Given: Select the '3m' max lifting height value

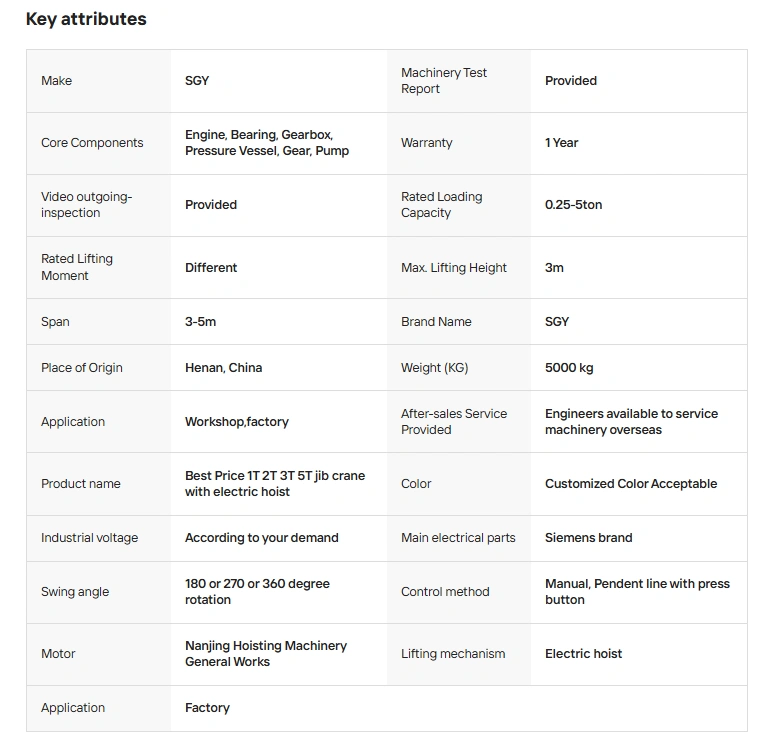Looking at the screenshot, I should pos(554,267).
